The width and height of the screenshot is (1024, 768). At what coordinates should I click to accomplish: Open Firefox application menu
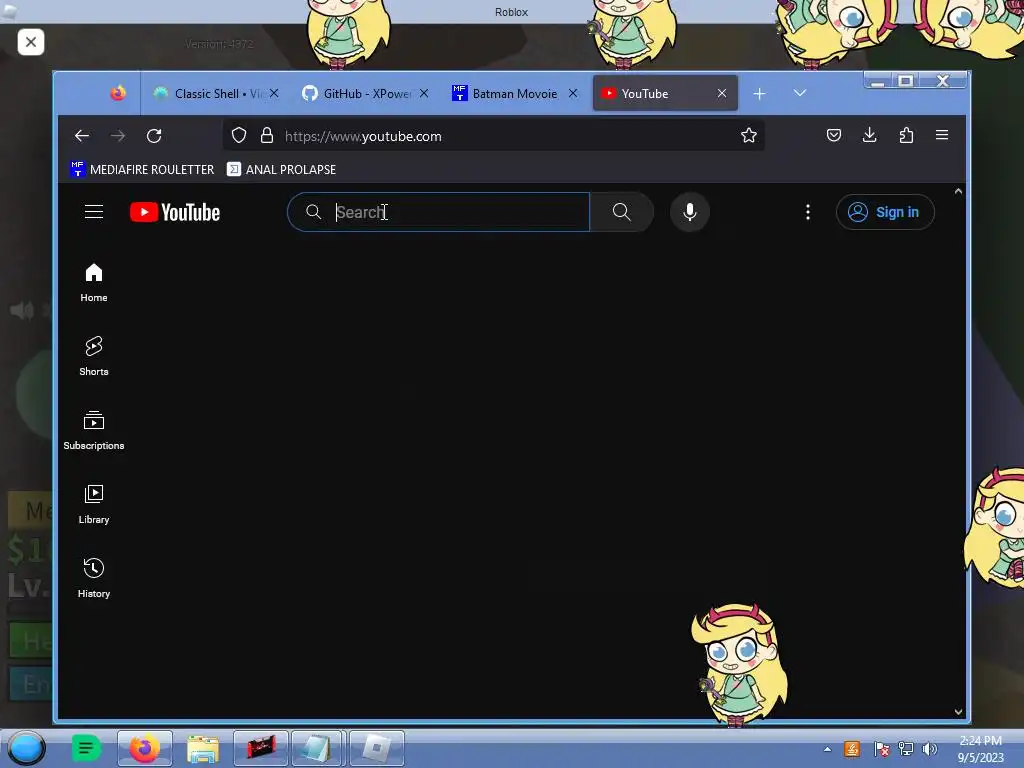[x=942, y=135]
